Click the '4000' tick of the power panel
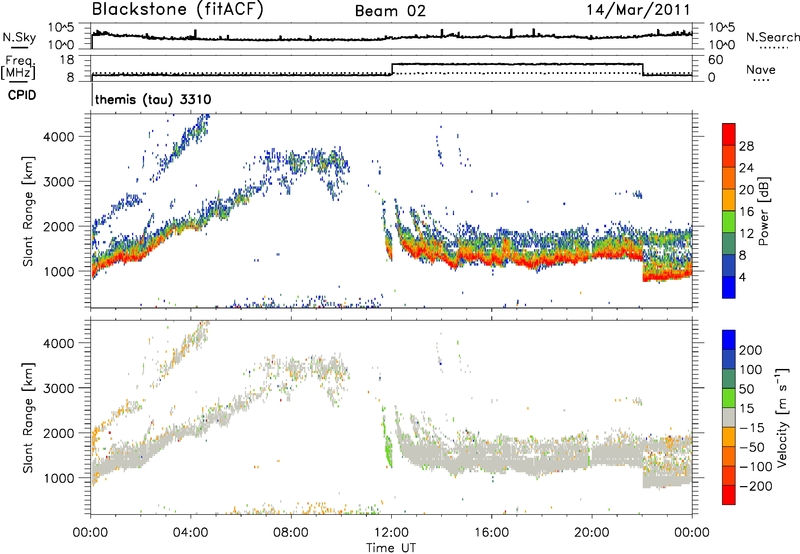The height and width of the screenshot is (554, 800). click(x=58, y=137)
